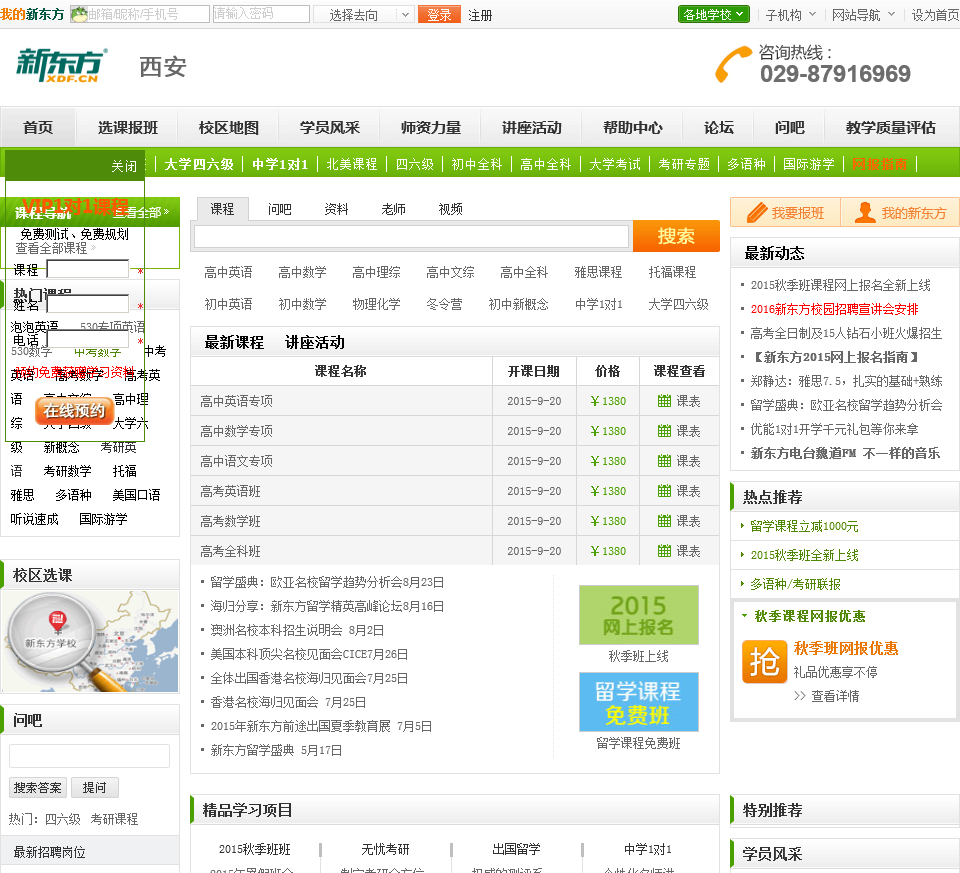Switch to the 视频 search tab
The height and width of the screenshot is (873, 960).
(451, 209)
